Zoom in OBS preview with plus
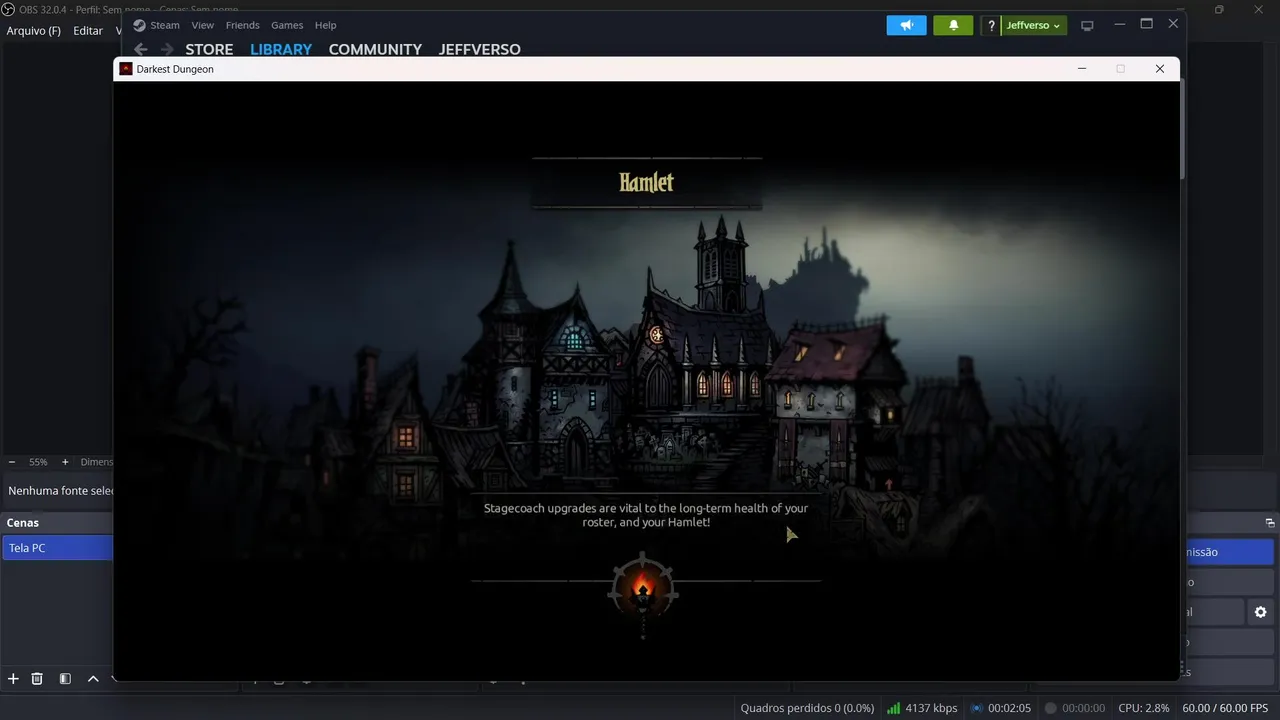1280x720 pixels. tap(65, 462)
